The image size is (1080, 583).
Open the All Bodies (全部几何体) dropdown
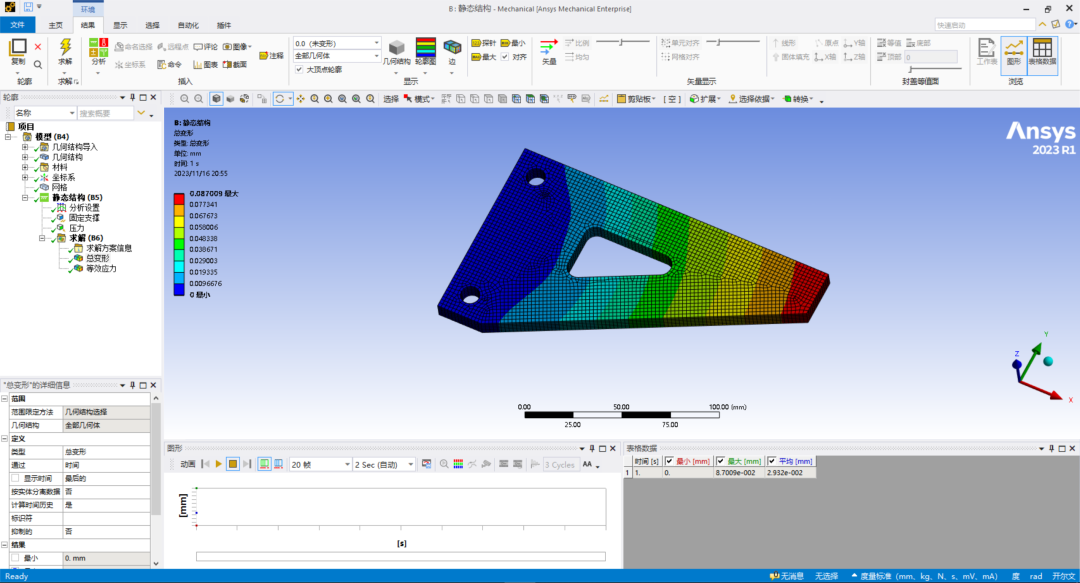(x=337, y=56)
